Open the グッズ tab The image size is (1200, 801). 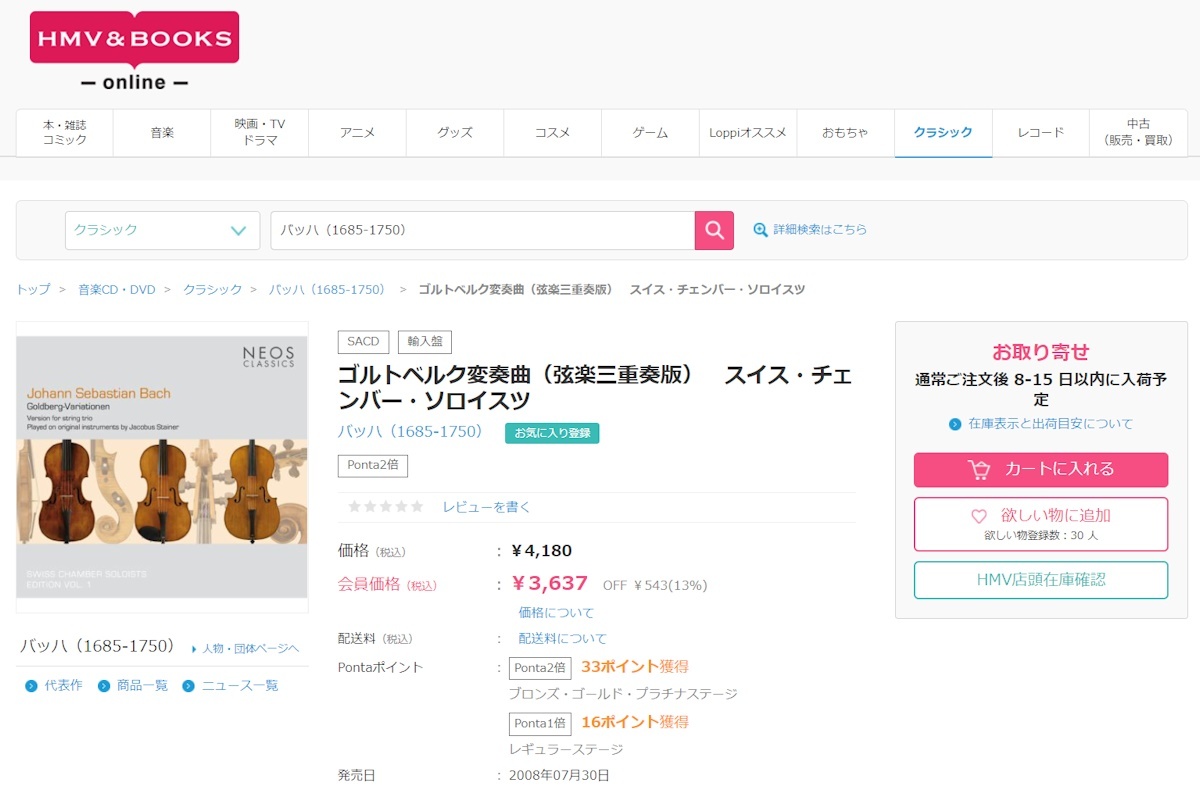click(x=455, y=133)
